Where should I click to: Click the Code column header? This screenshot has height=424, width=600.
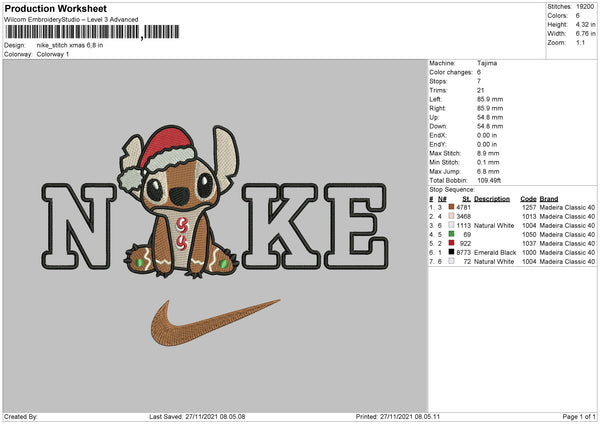[528, 199]
